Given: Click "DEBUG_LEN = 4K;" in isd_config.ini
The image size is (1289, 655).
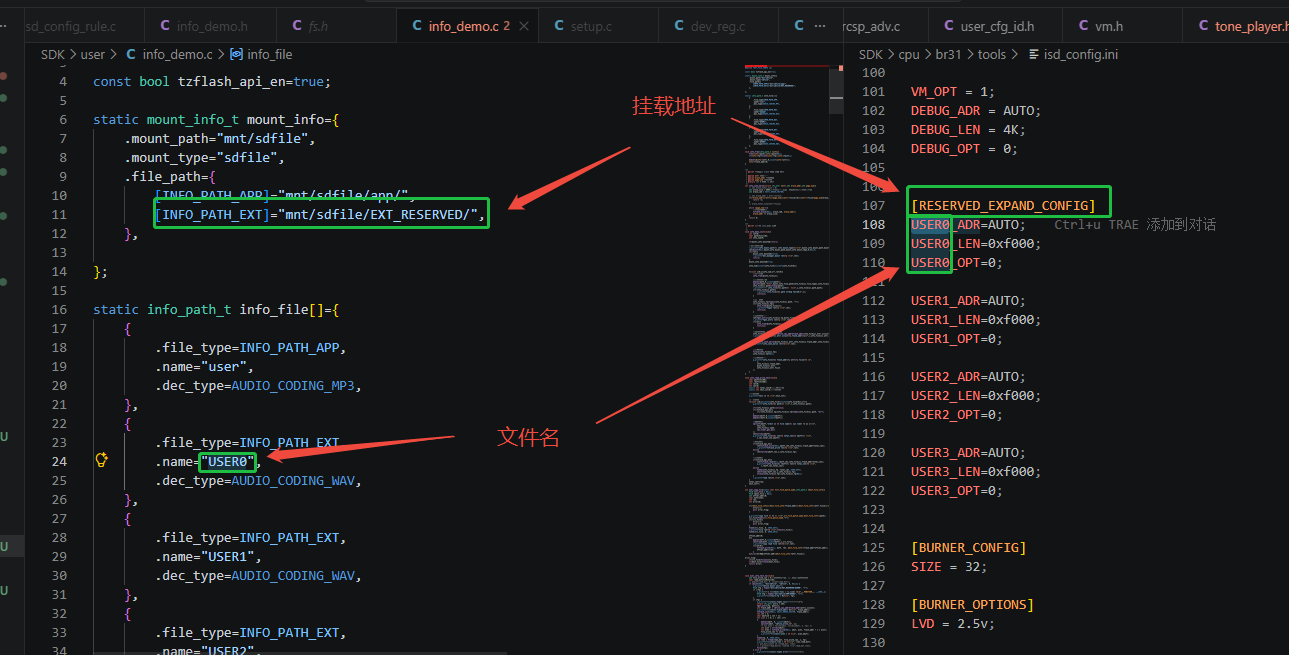Looking at the screenshot, I should 969,129.
